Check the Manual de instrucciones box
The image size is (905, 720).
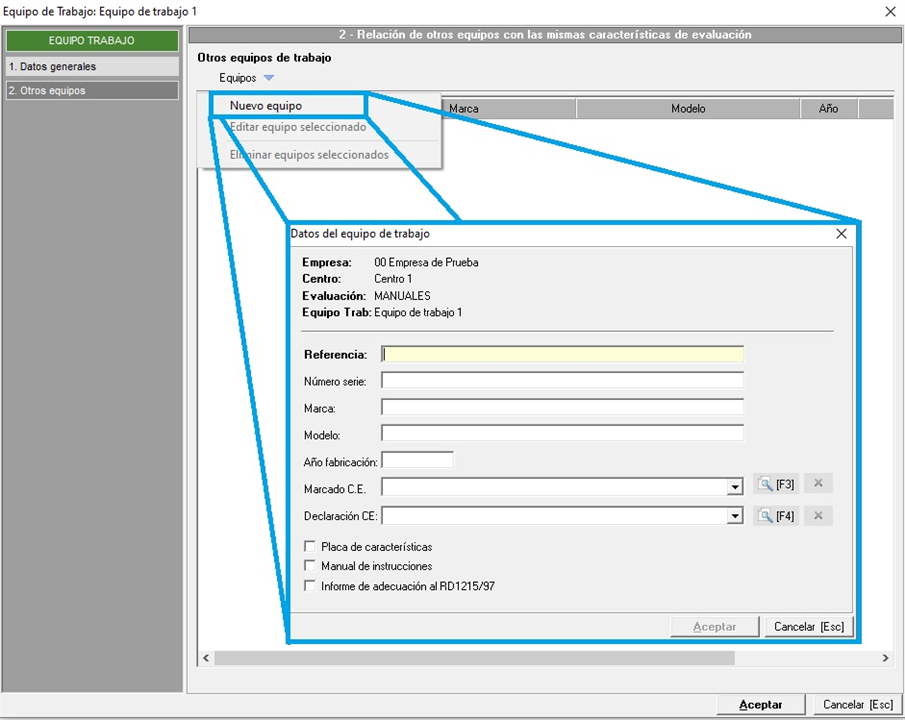coord(310,566)
